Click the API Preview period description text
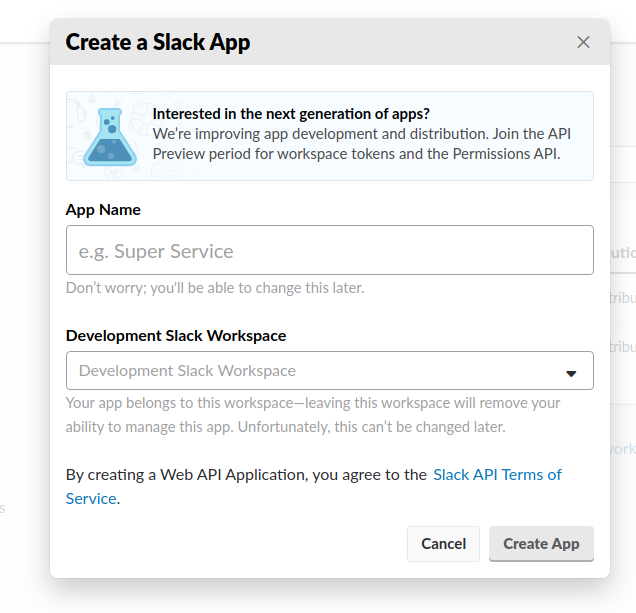 [x=361, y=144]
